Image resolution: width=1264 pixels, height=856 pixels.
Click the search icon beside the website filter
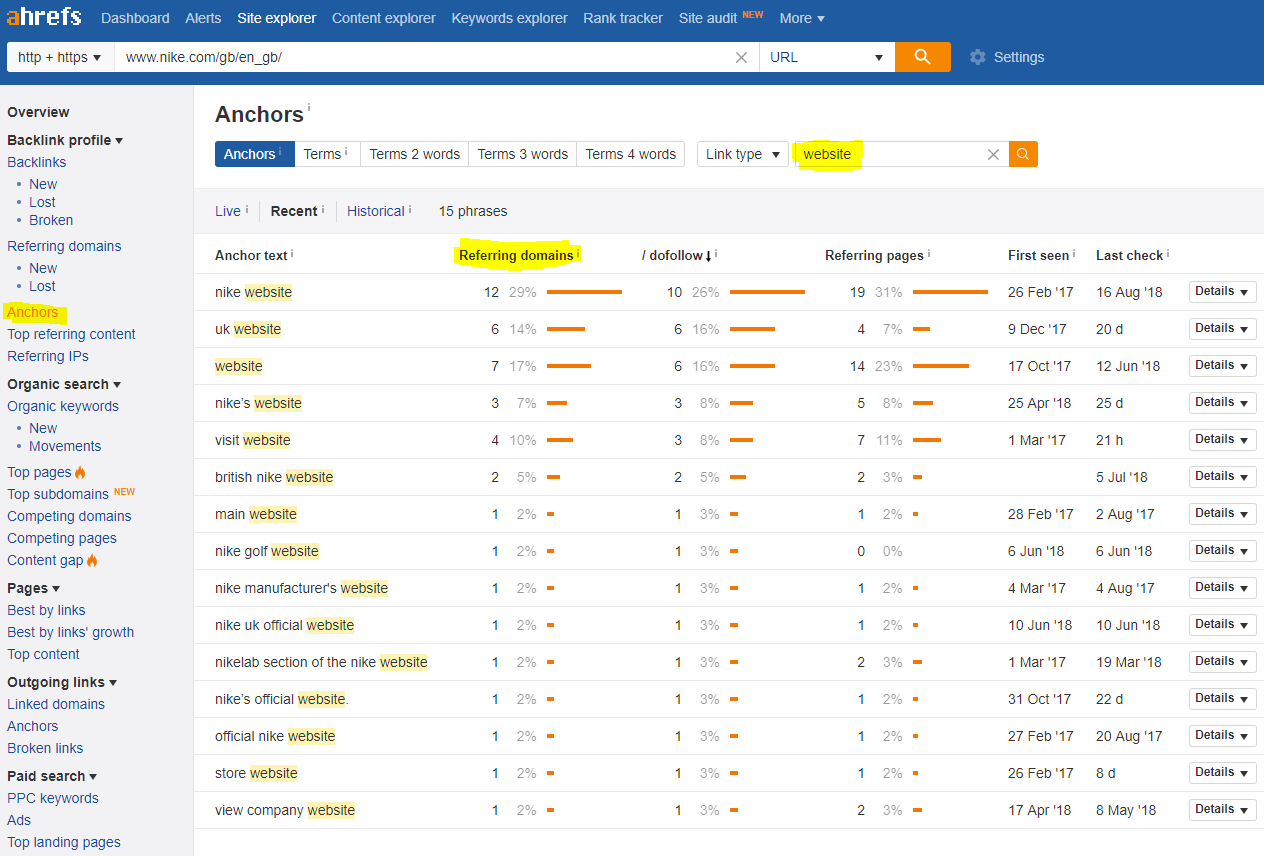pos(1022,154)
